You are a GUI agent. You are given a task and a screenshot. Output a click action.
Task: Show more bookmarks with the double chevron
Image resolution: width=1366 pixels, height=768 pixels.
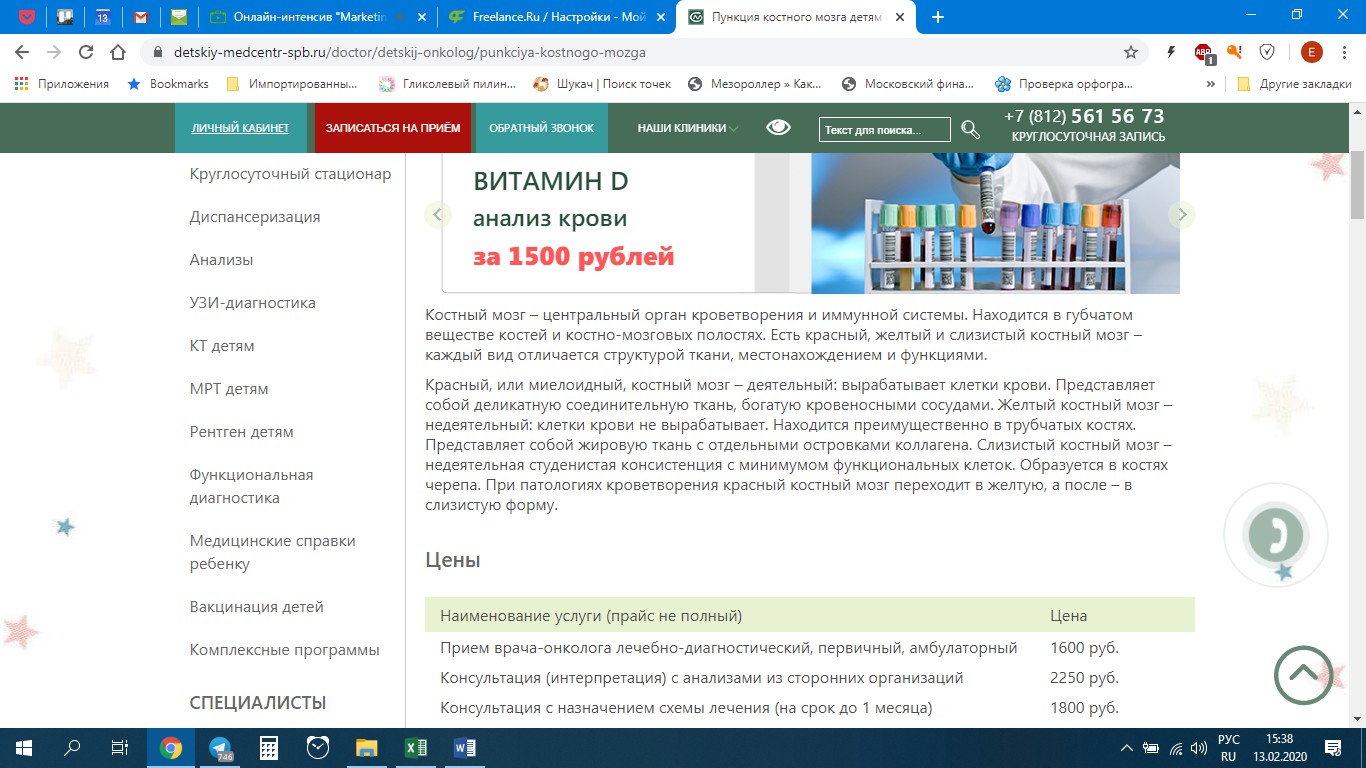[x=1211, y=84]
